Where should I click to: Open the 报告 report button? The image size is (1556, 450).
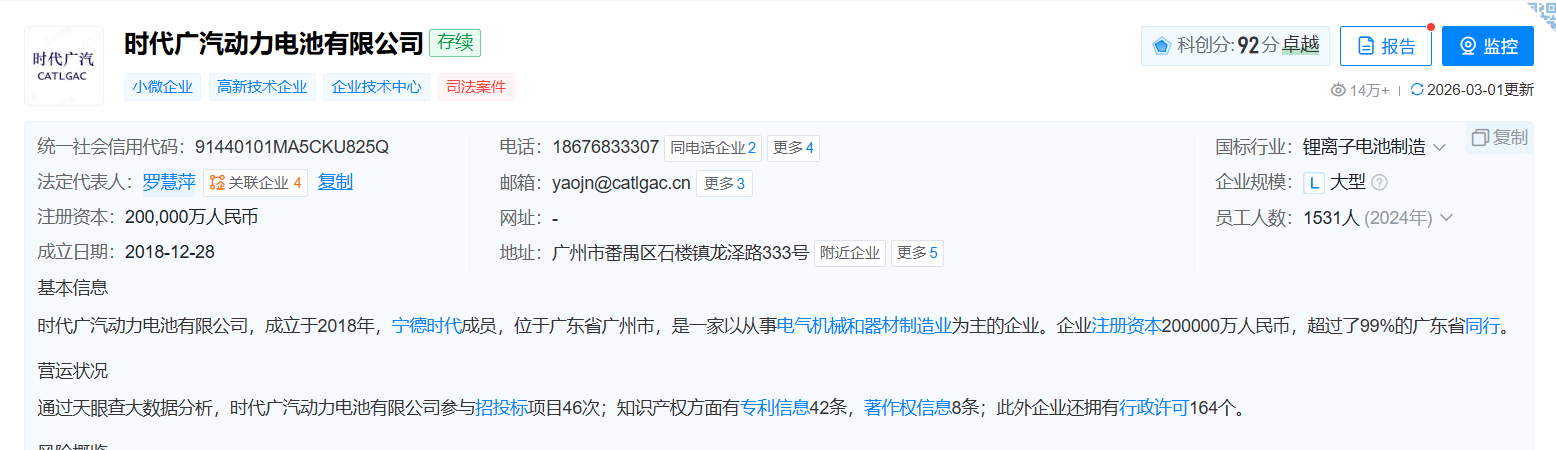point(1385,46)
